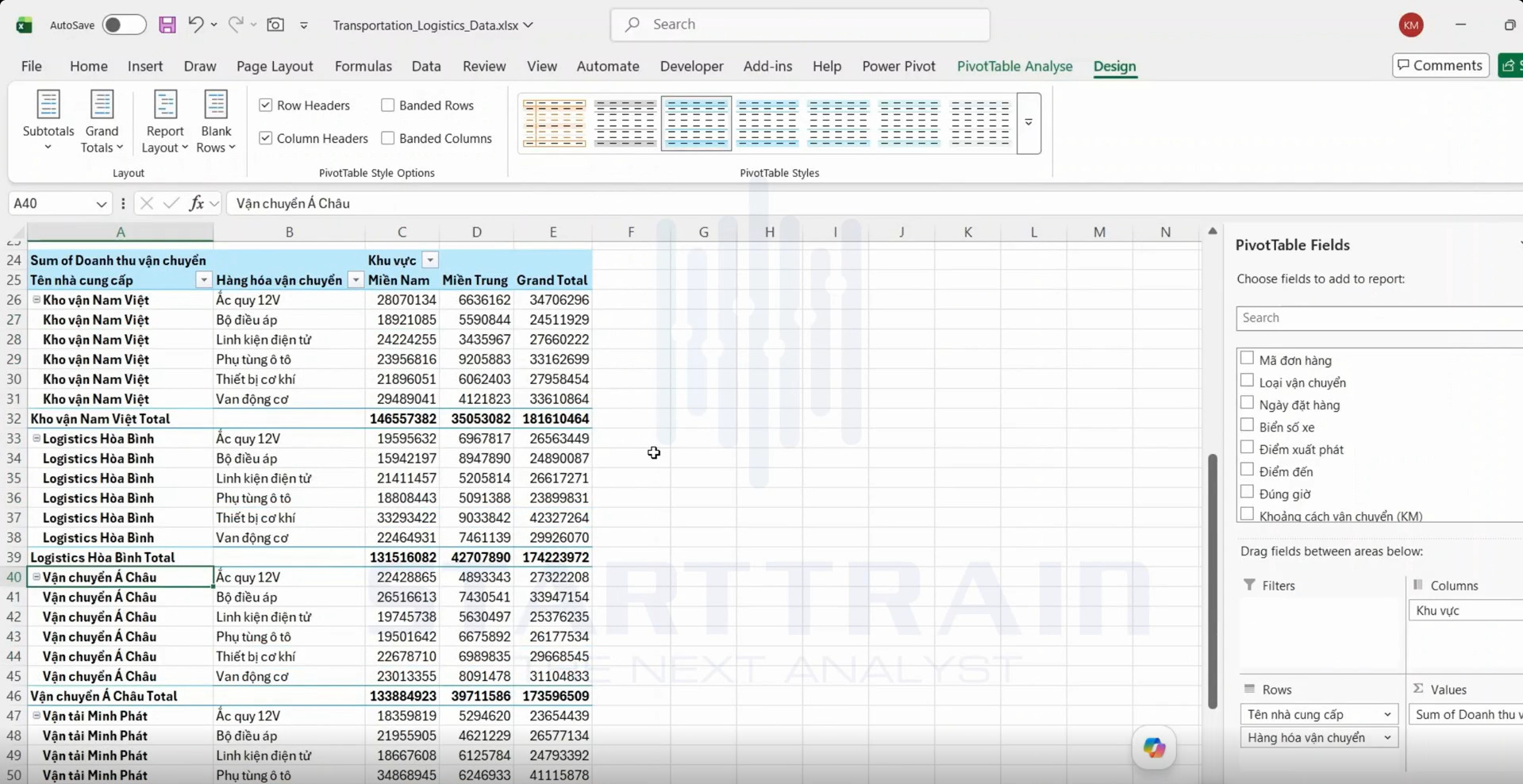Apply the first orange PivotTable style
This screenshot has width=1523, height=784.
[x=554, y=123]
